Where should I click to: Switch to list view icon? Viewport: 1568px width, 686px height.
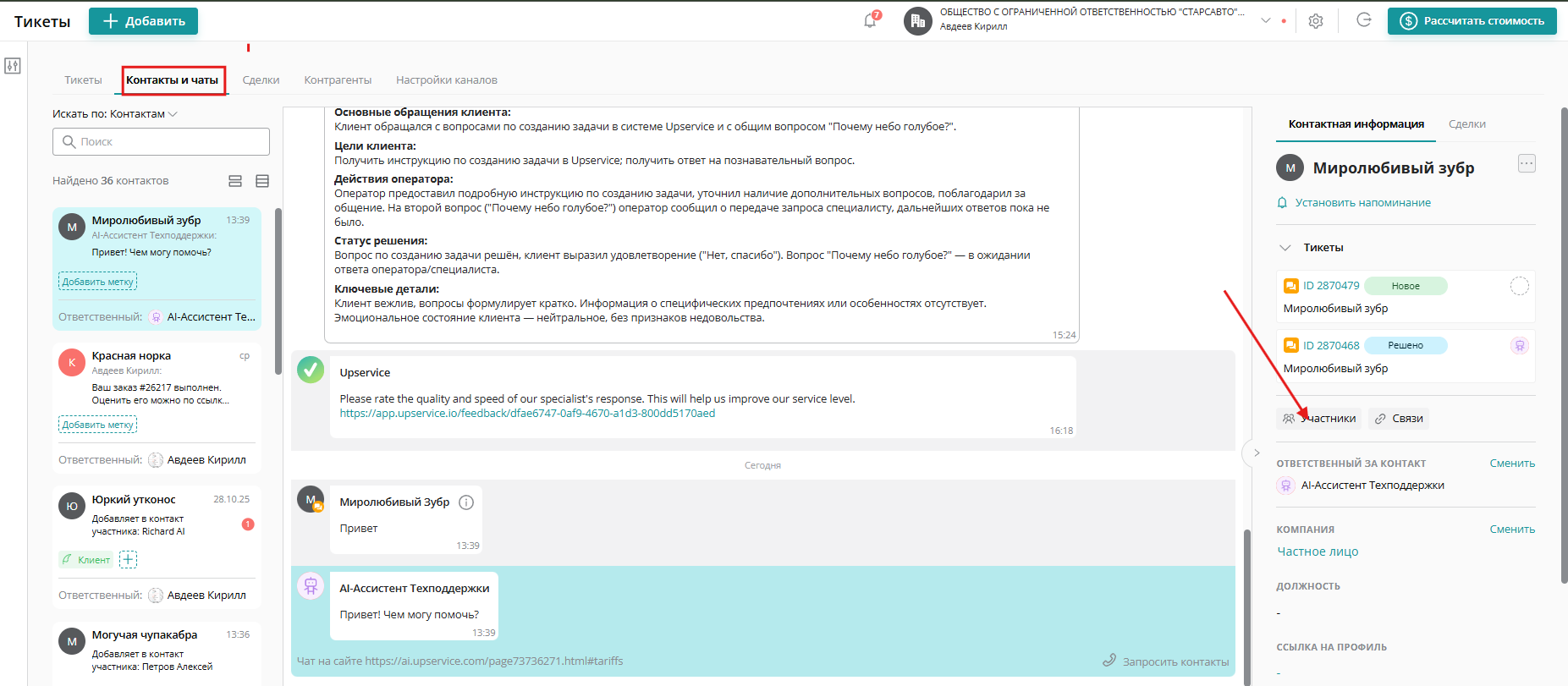pyautogui.click(x=262, y=181)
